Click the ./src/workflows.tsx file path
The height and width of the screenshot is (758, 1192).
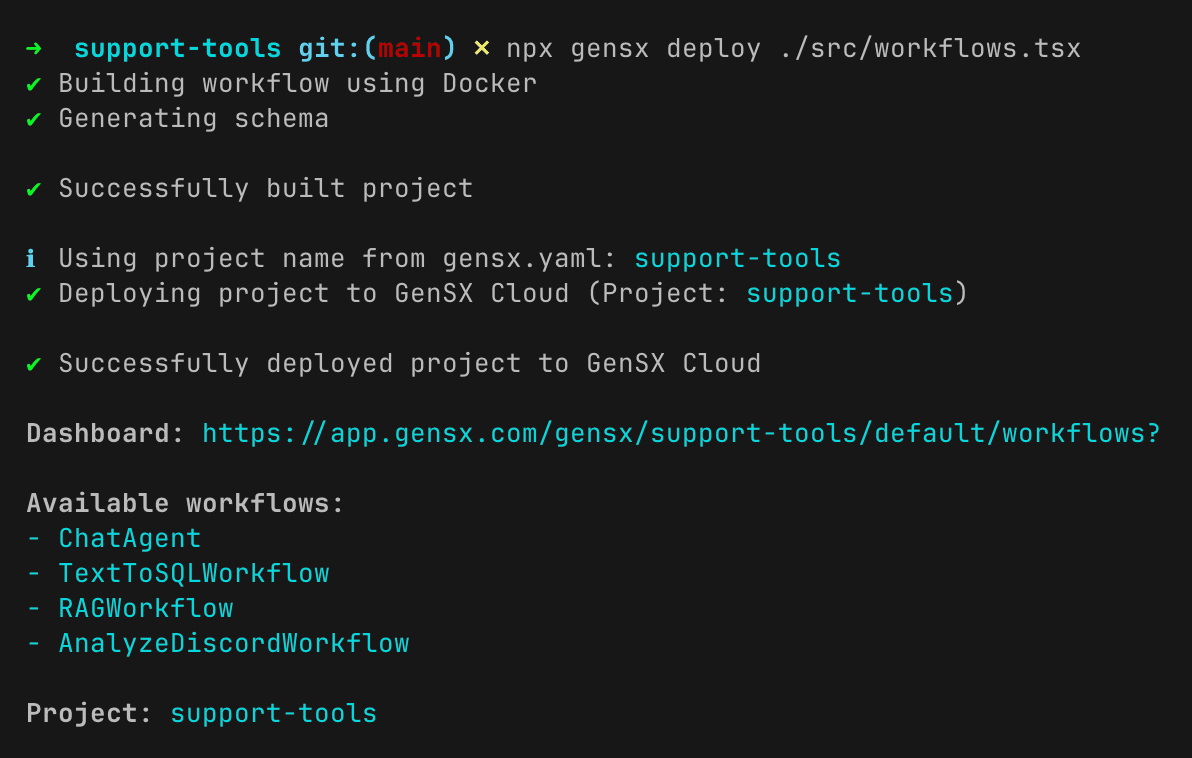[929, 48]
